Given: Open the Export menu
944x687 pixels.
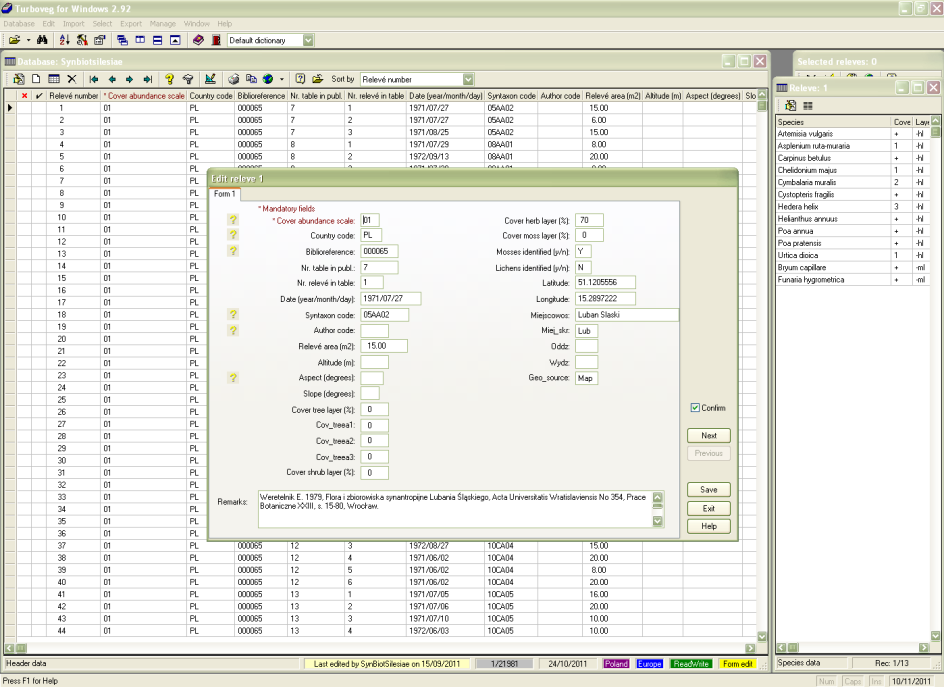Looking at the screenshot, I should tap(131, 23).
